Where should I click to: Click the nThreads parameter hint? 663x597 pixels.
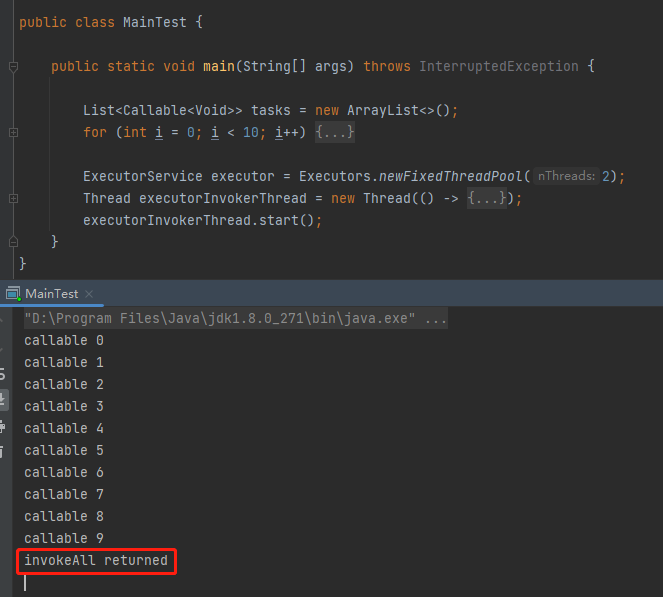click(x=566, y=176)
